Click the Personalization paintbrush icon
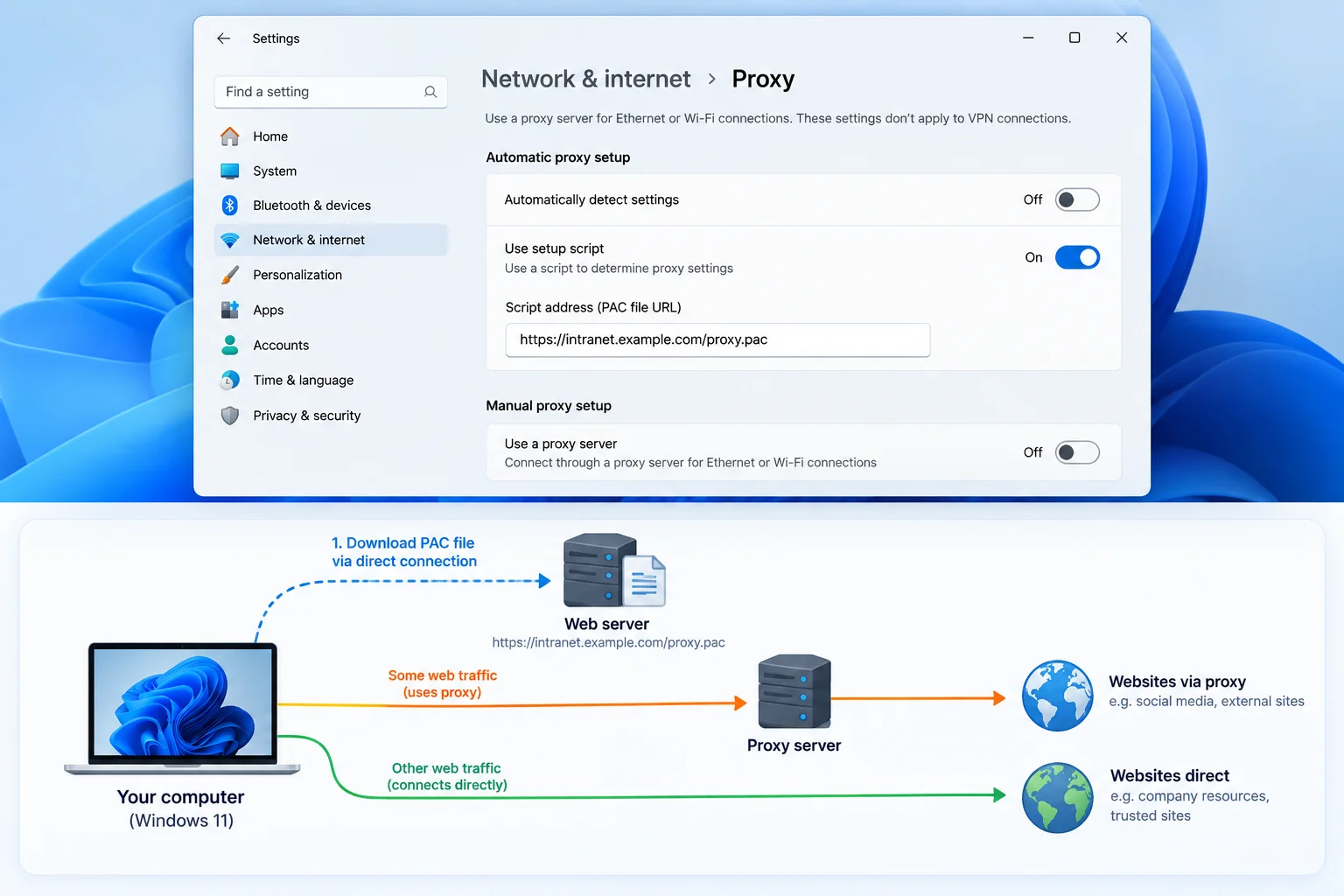The width and height of the screenshot is (1344, 896). 230,275
